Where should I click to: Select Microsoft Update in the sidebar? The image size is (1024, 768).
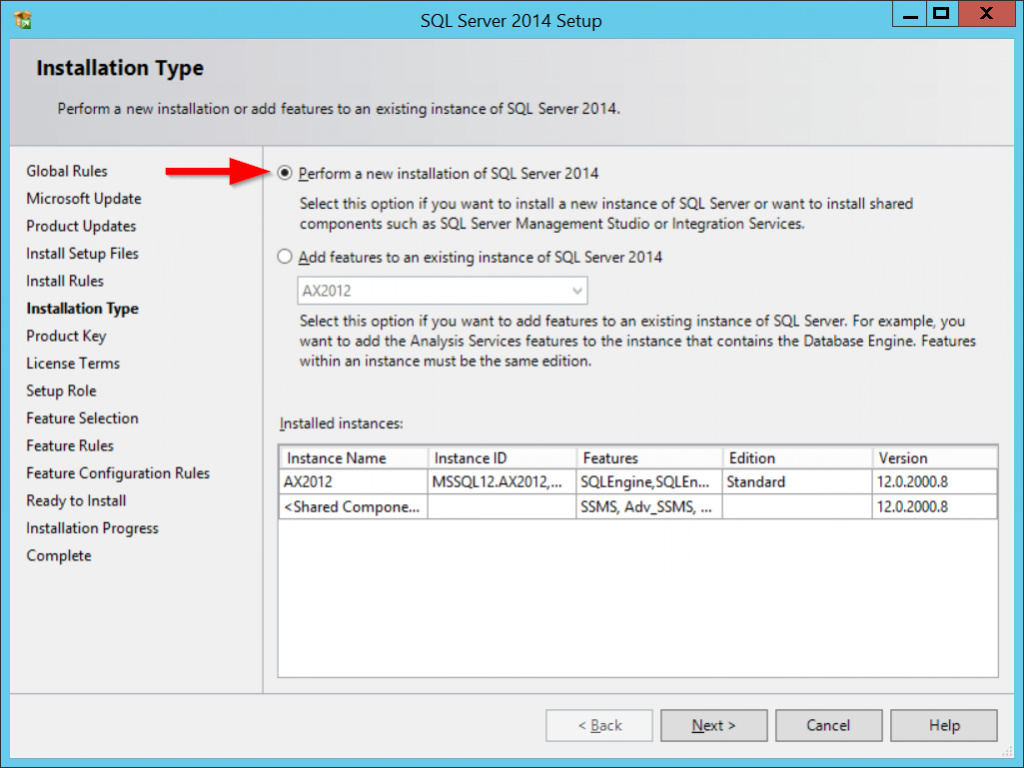tap(83, 198)
